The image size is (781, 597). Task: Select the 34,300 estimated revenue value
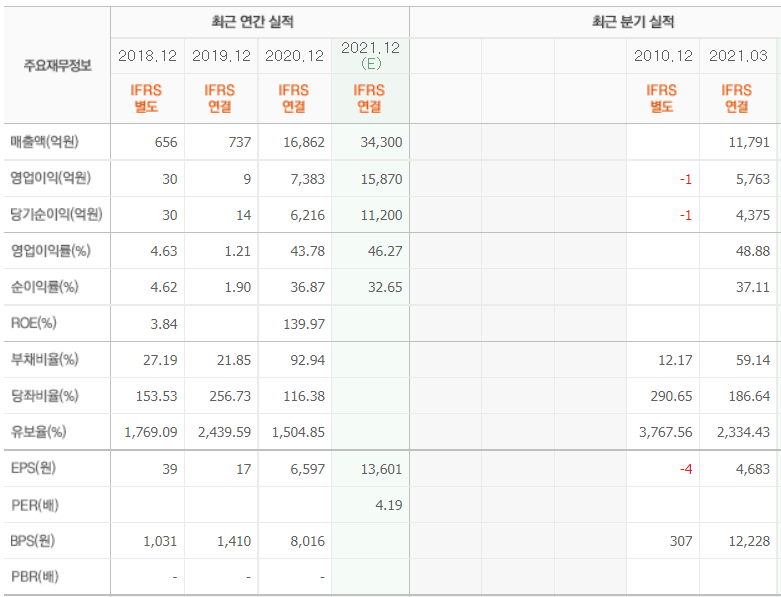click(x=382, y=142)
